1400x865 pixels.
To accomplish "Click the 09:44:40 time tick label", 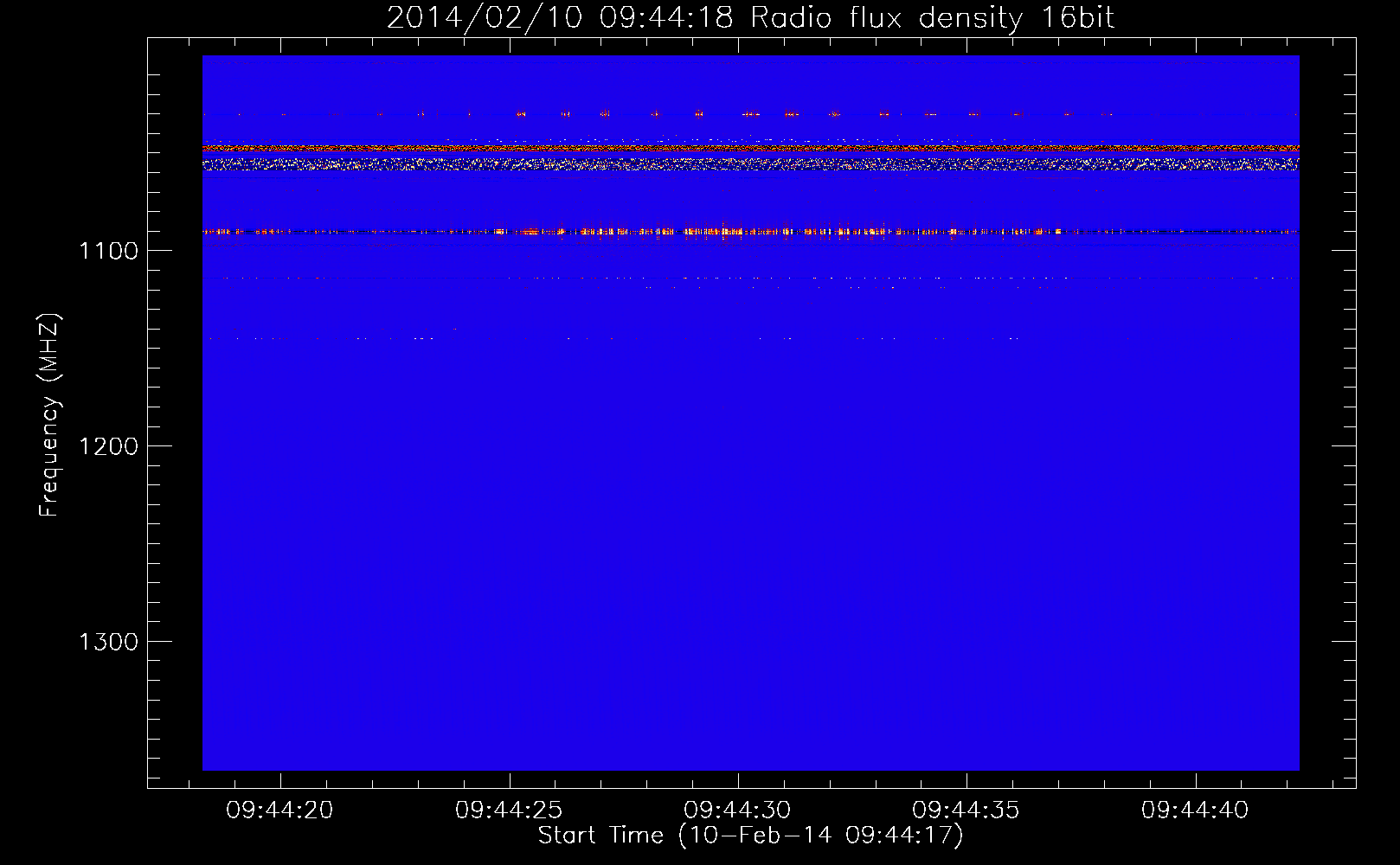I will point(1195,811).
